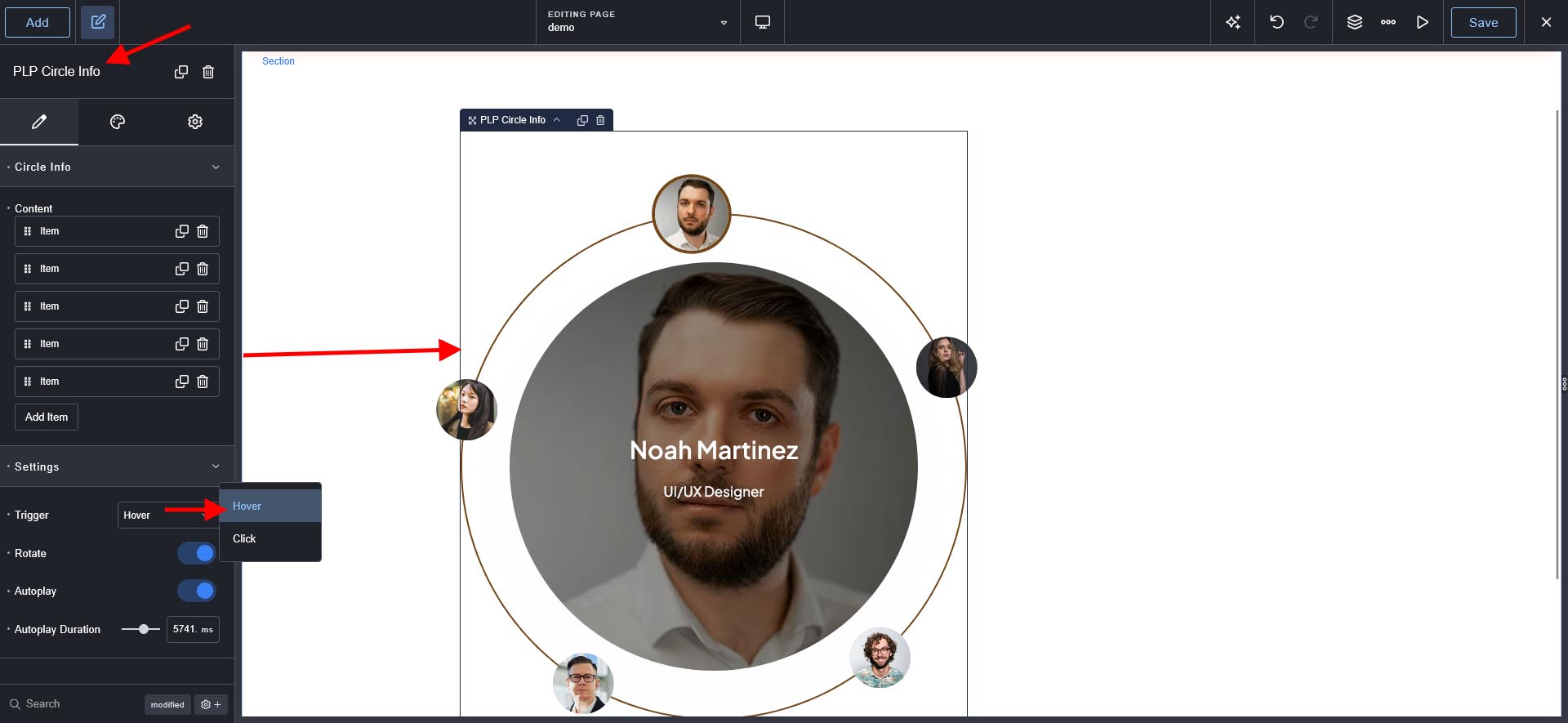Click the canvas width resize handle dots
Image resolution: width=1568 pixels, height=723 pixels.
1564,384
